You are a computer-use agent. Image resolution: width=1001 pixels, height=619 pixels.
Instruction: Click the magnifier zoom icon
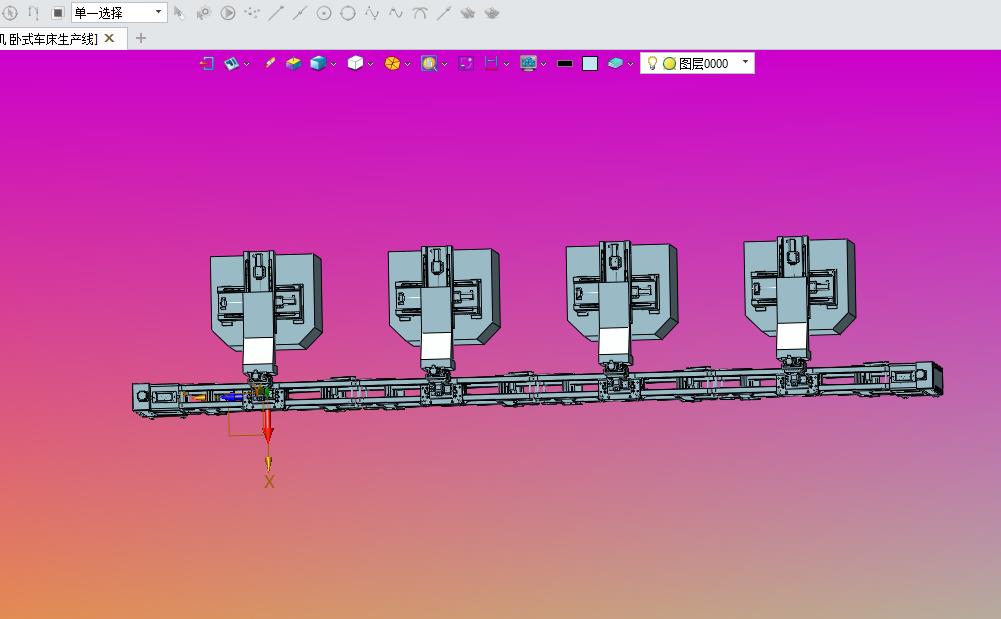click(429, 63)
